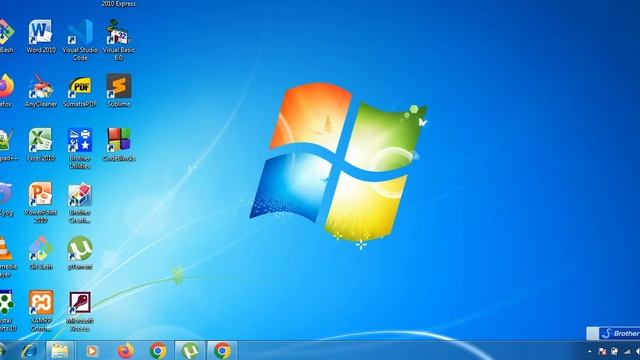Launch Visual Studio Code from the desktop

[x=80, y=40]
